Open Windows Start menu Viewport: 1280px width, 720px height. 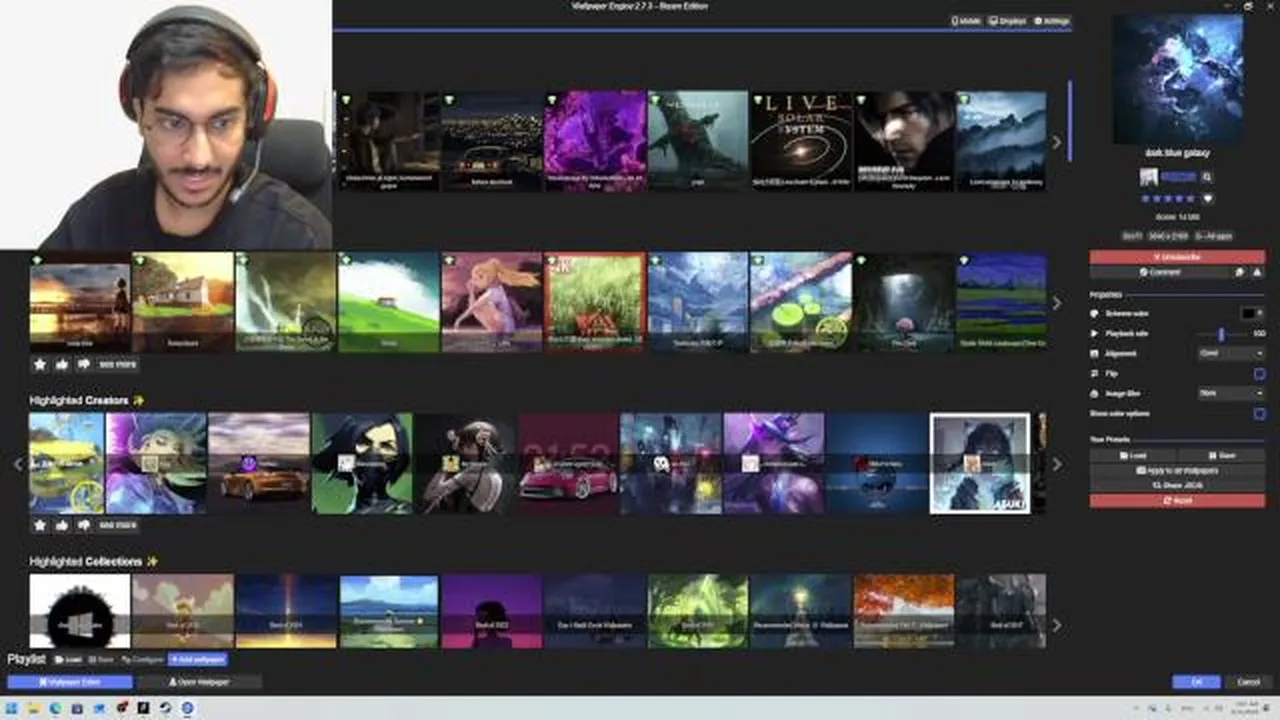pos(12,708)
